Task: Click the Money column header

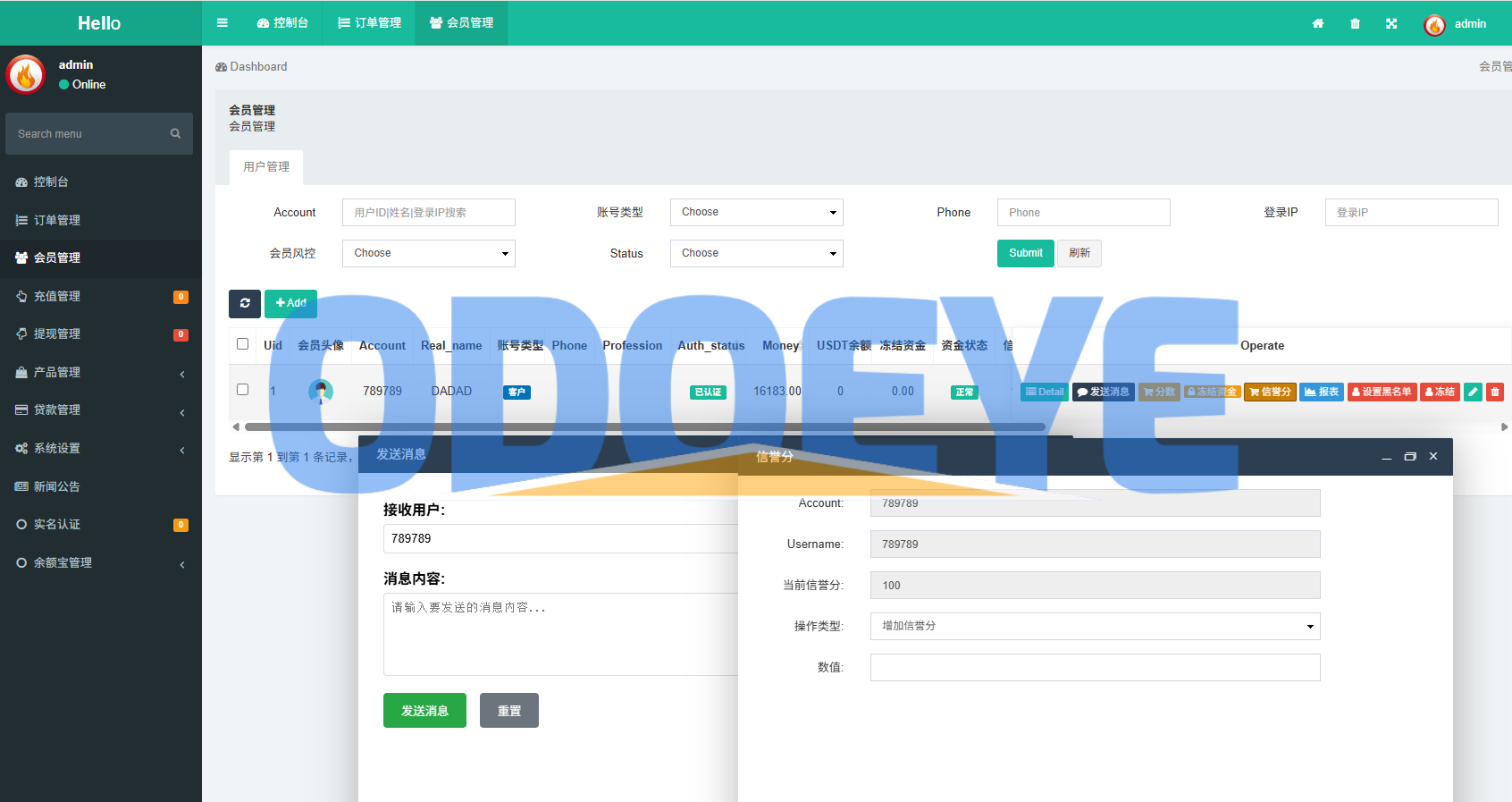Action: click(x=780, y=346)
